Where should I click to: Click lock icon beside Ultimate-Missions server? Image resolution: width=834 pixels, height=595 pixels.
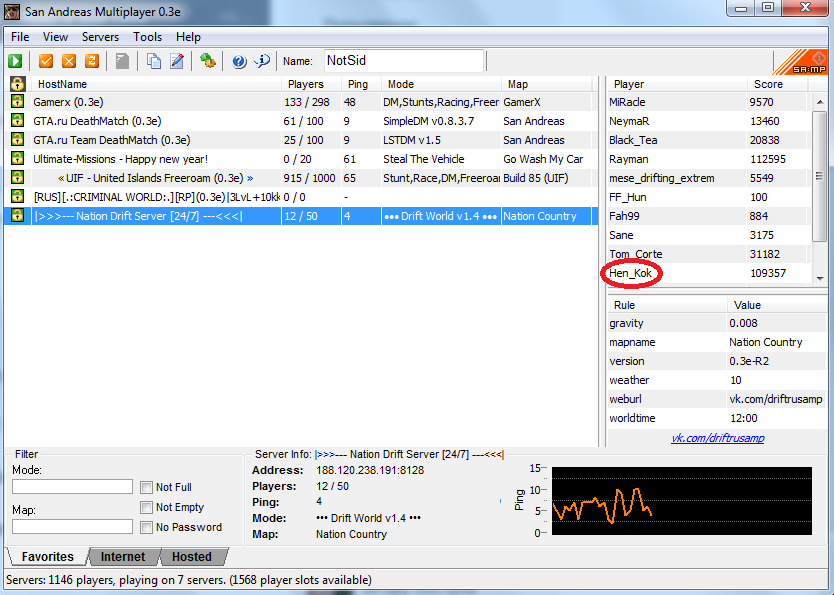coord(18,158)
